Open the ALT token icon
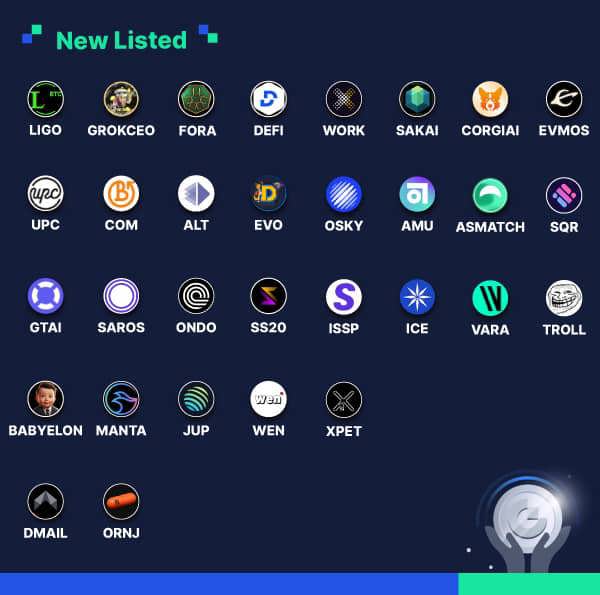 pyautogui.click(x=196, y=194)
